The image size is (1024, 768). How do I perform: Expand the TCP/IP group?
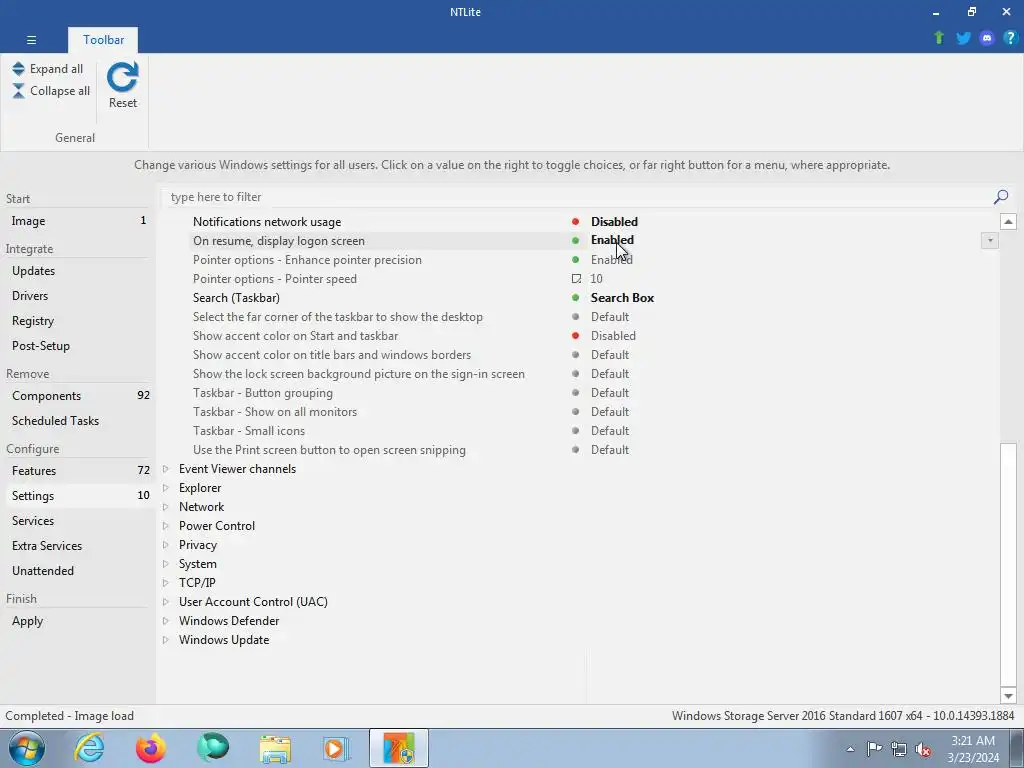[x=166, y=583]
